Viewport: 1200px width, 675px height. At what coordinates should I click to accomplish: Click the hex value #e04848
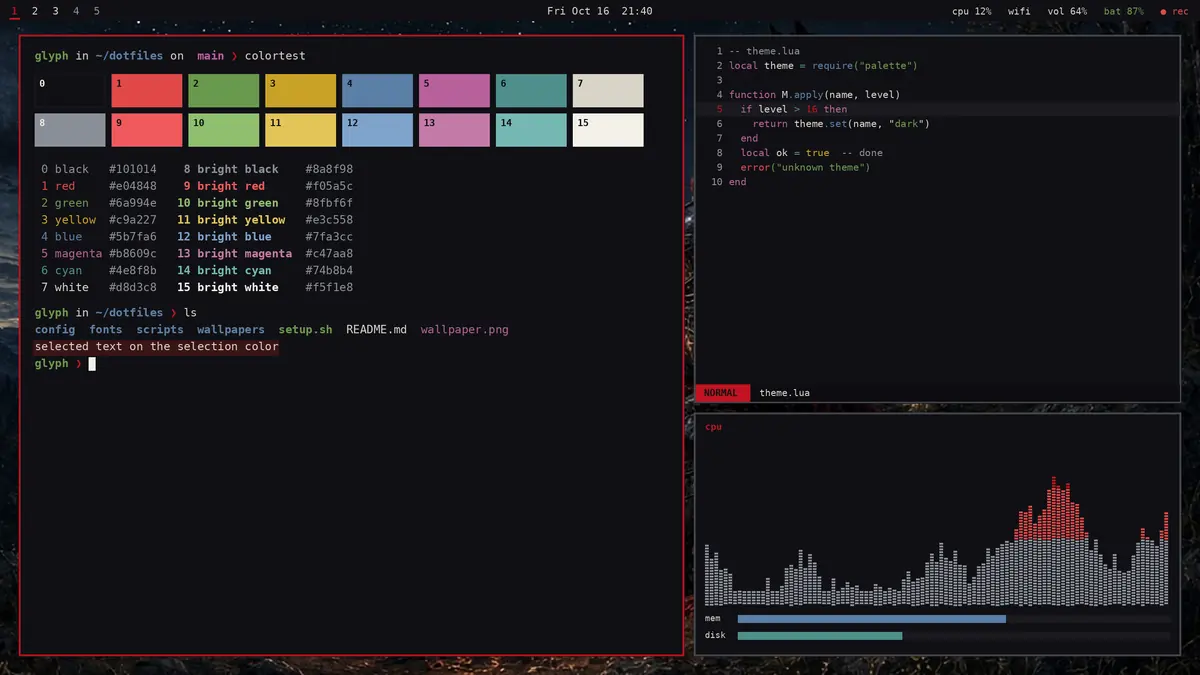(x=133, y=186)
